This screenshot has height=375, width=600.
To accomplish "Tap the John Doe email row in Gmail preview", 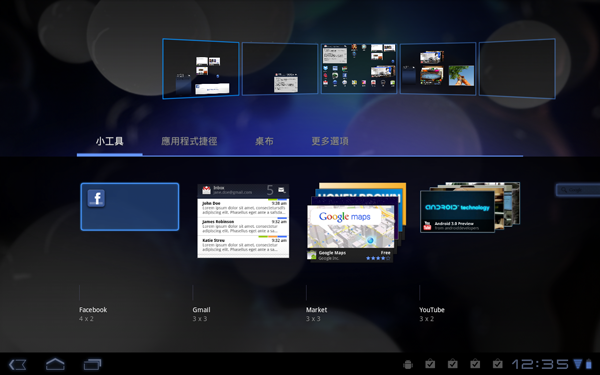I will 243,208.
